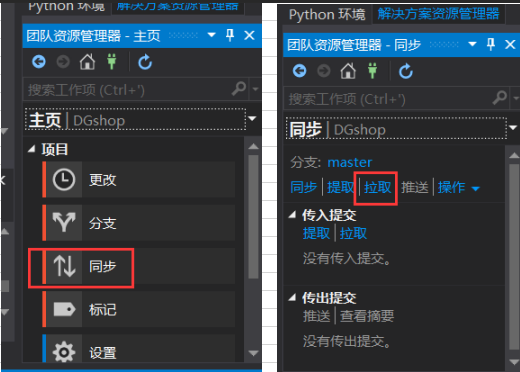Viewport: 520px width, 372px height.
Task: Click green plug connect icon in Sync panel
Action: point(372,71)
